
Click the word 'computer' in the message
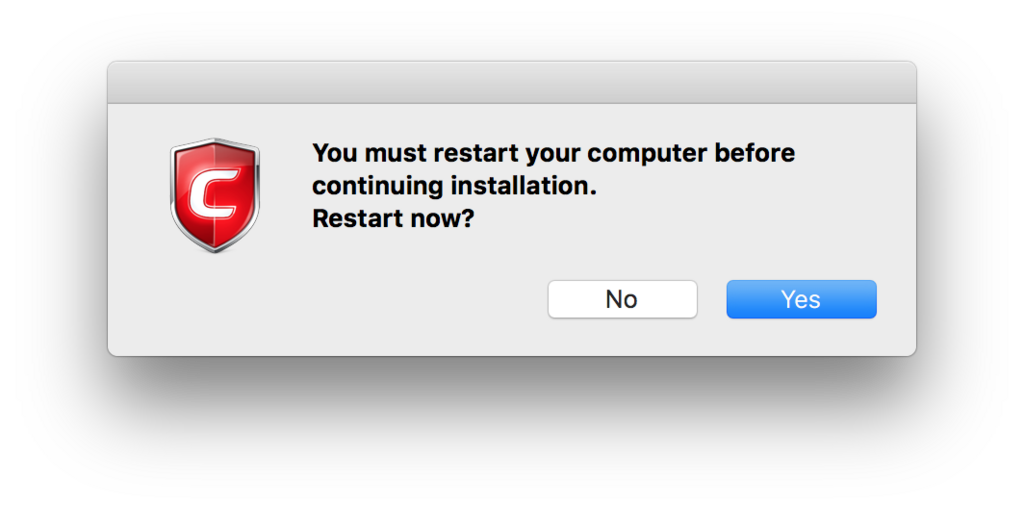tap(647, 154)
